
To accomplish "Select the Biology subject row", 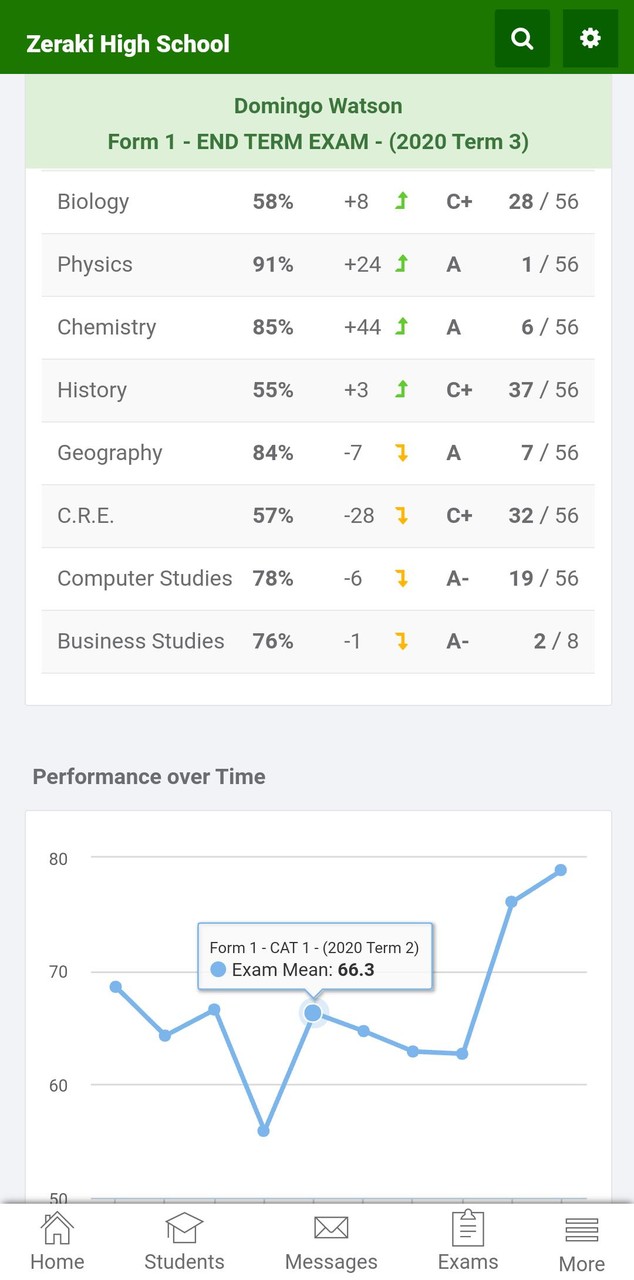I will coord(318,202).
